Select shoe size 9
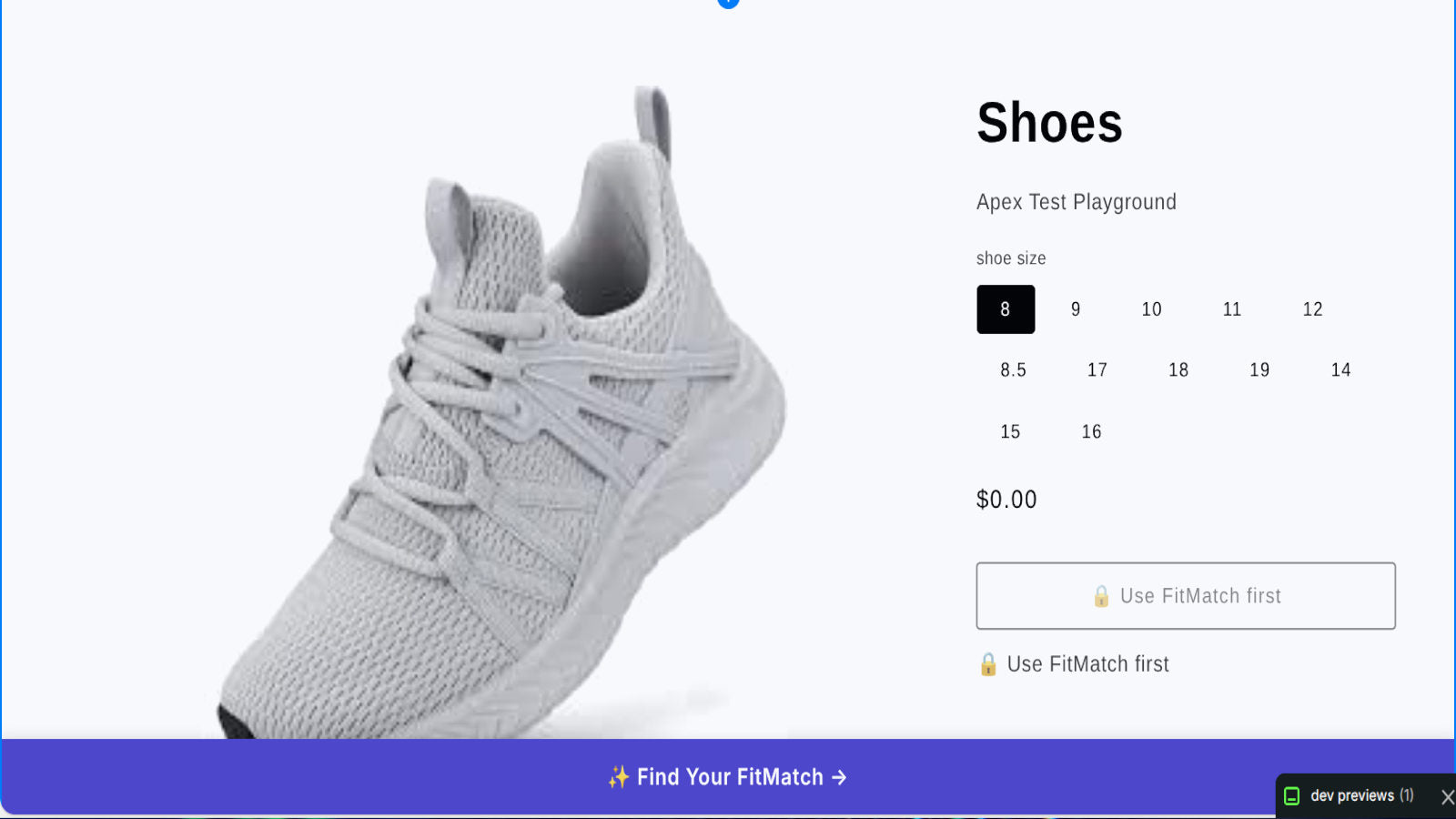This screenshot has height=819, width=1456. tap(1076, 309)
